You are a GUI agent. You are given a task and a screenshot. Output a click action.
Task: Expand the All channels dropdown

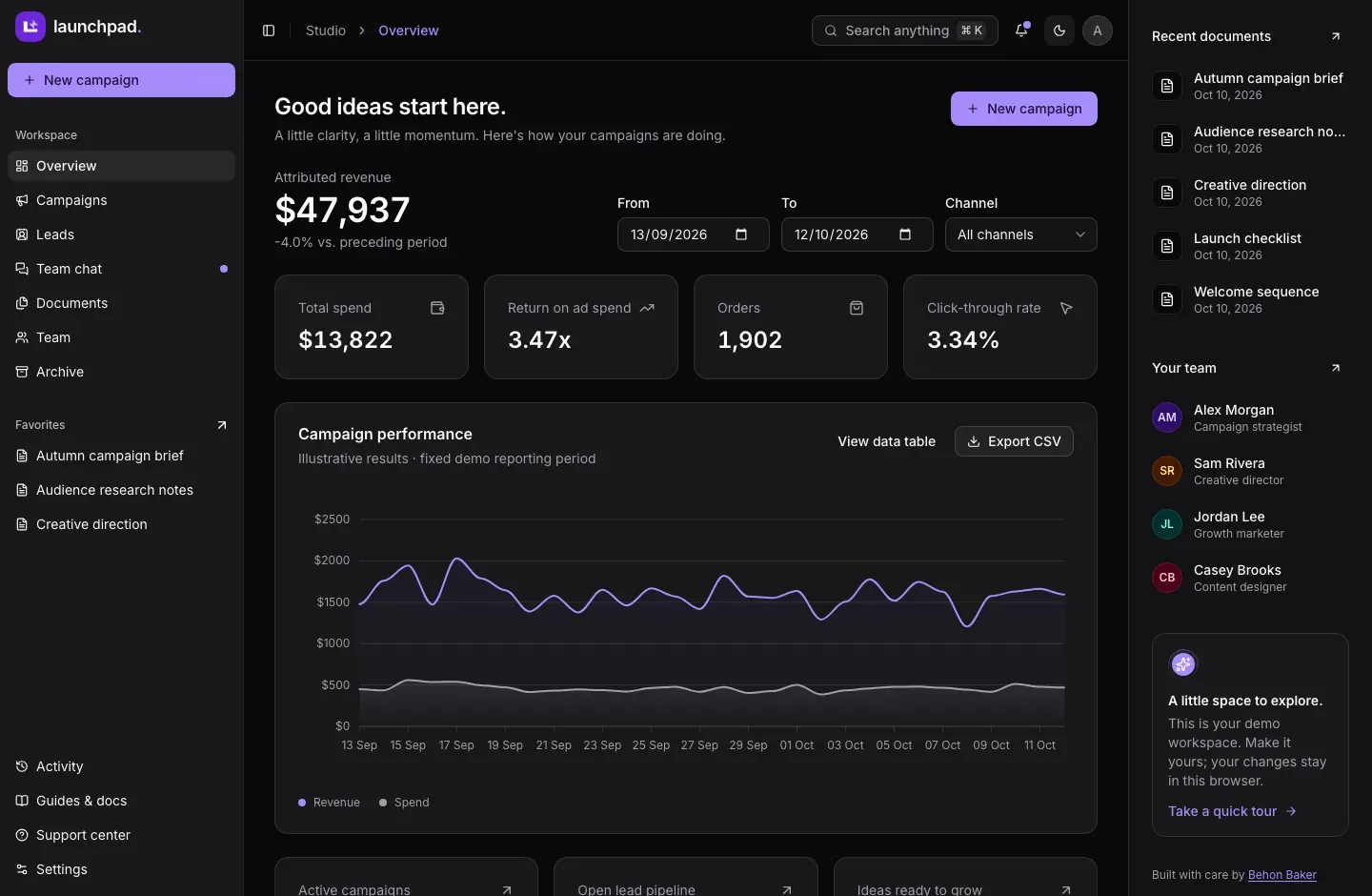coord(1021,234)
